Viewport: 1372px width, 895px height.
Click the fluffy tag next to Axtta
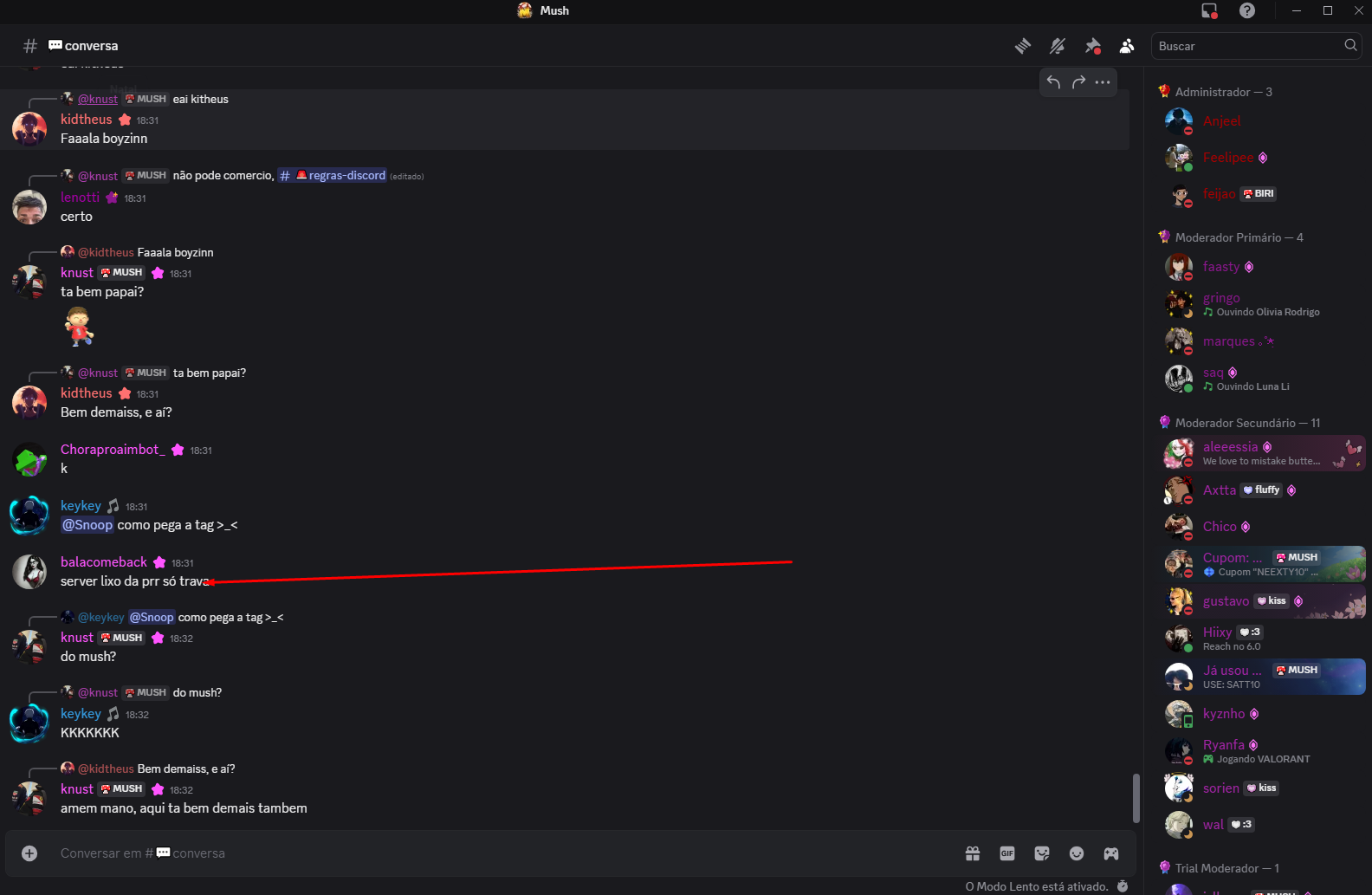[x=1262, y=490]
